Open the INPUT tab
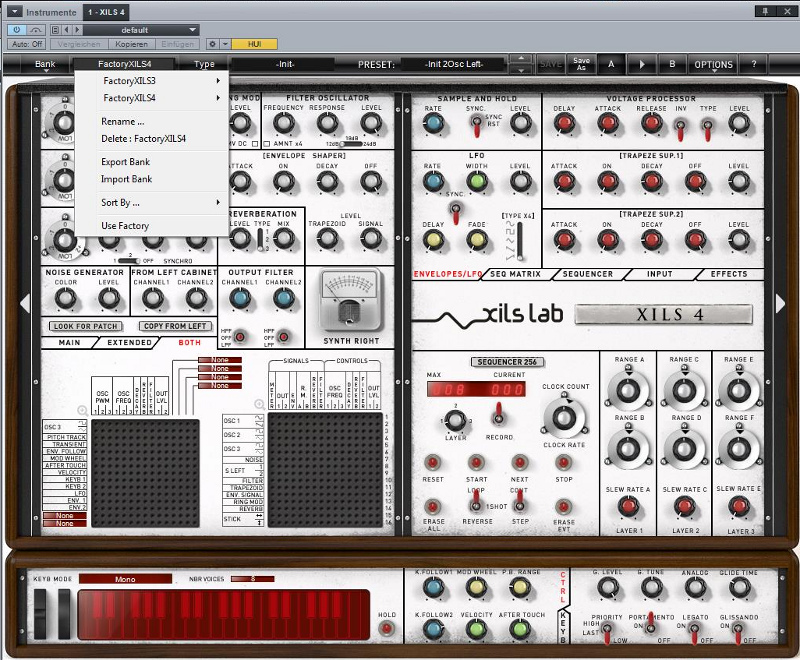 tap(660, 274)
